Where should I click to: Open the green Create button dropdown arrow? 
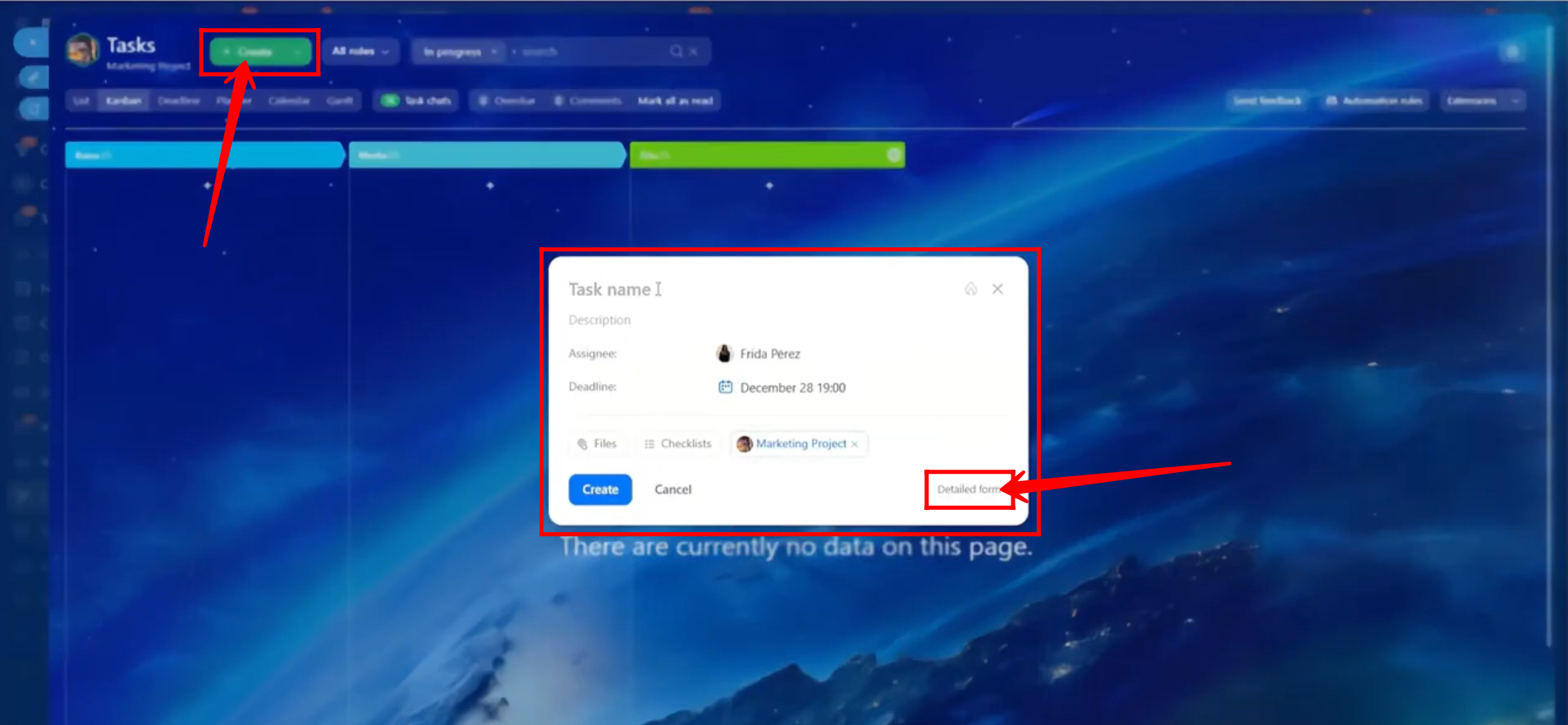click(297, 52)
